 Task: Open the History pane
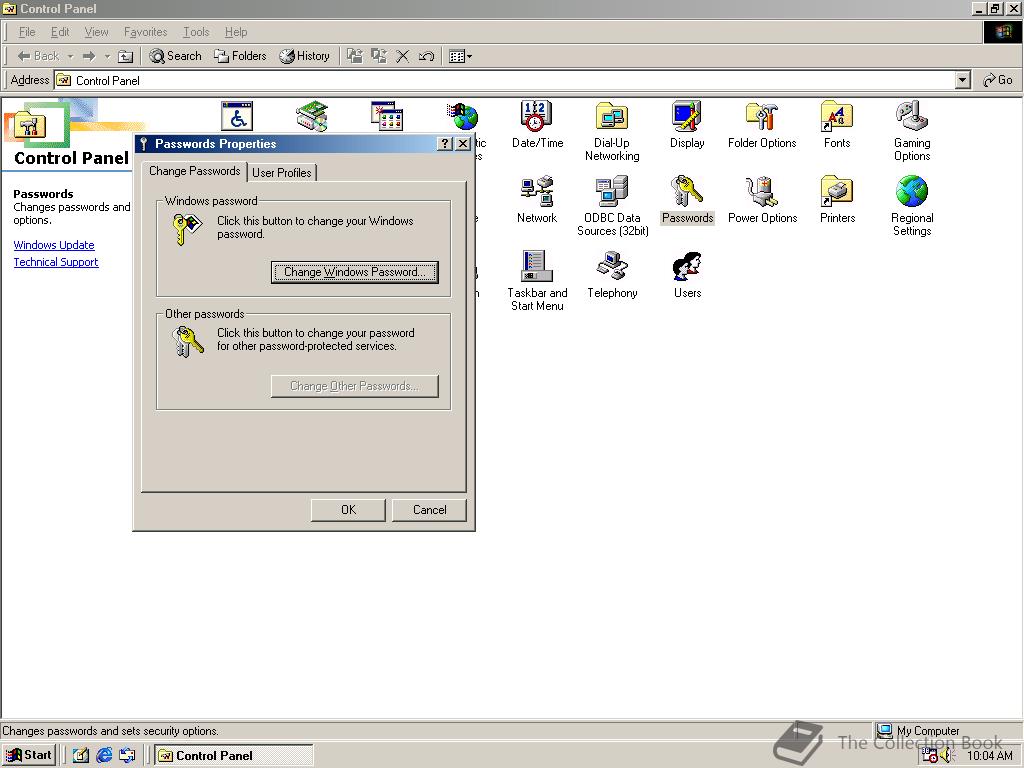(304, 56)
